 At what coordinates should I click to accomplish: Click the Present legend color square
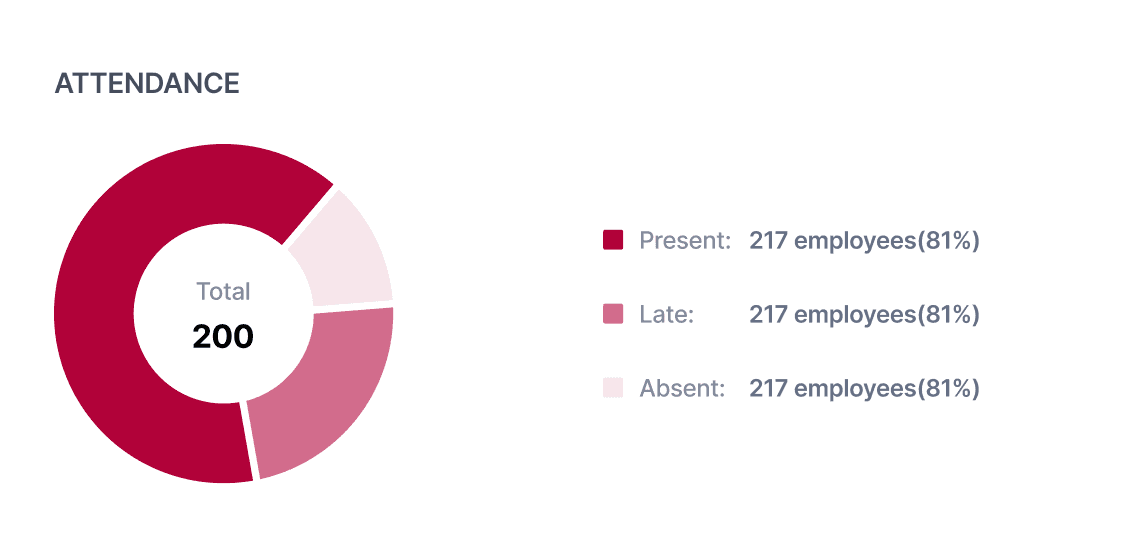pyautogui.click(x=613, y=240)
